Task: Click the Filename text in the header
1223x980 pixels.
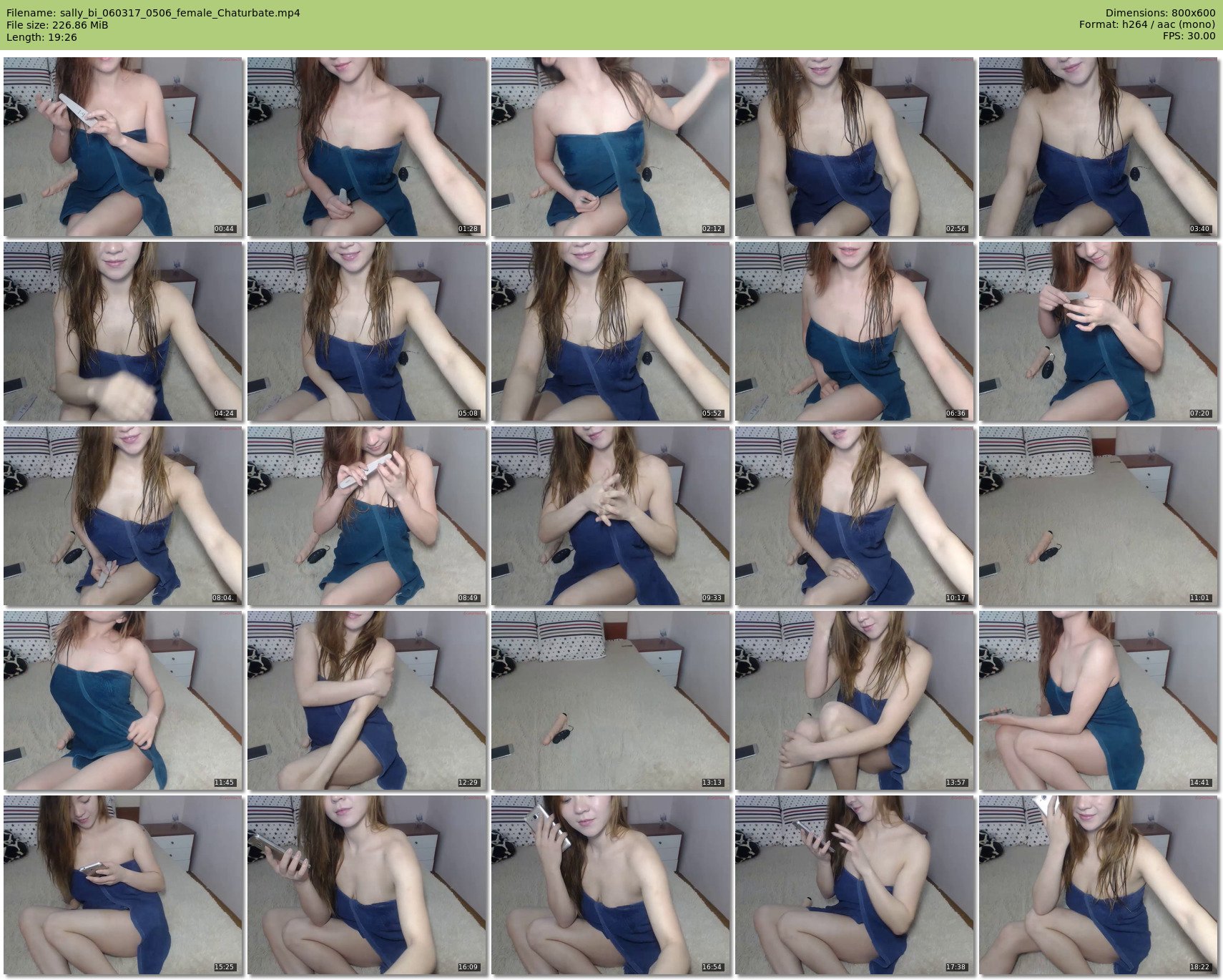Action: (153, 13)
